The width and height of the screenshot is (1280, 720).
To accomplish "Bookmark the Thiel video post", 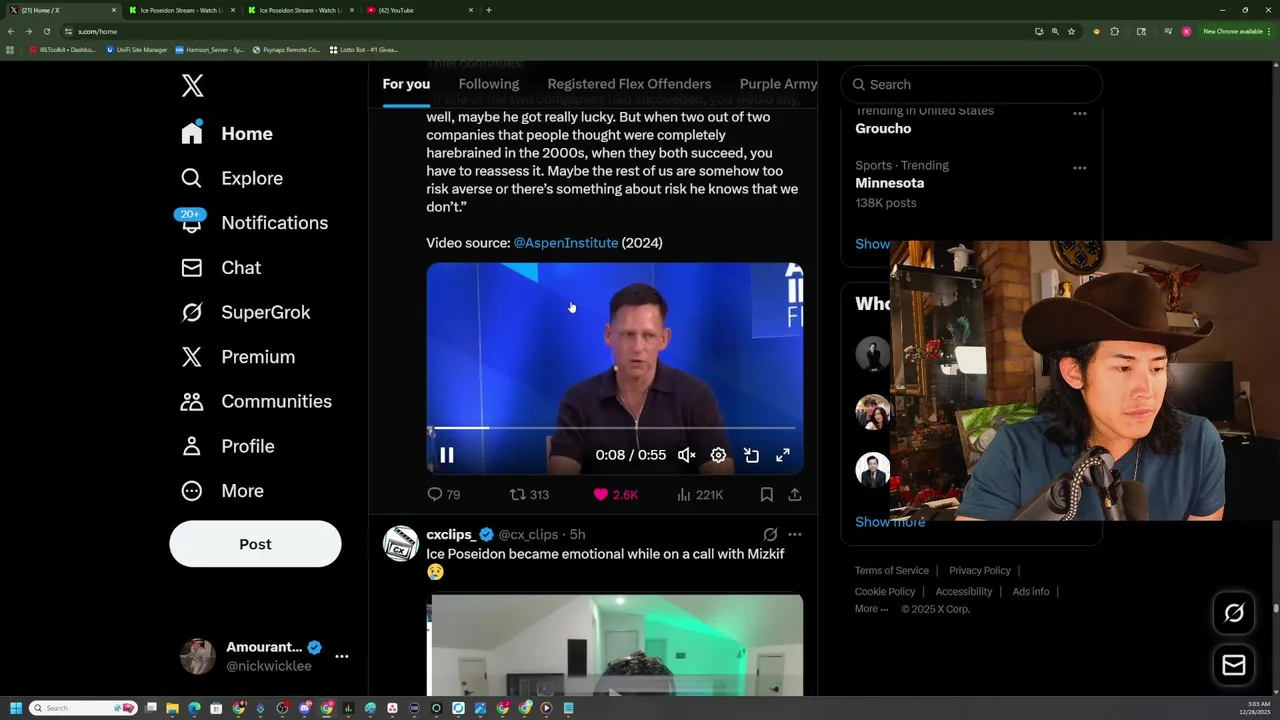I will (766, 494).
